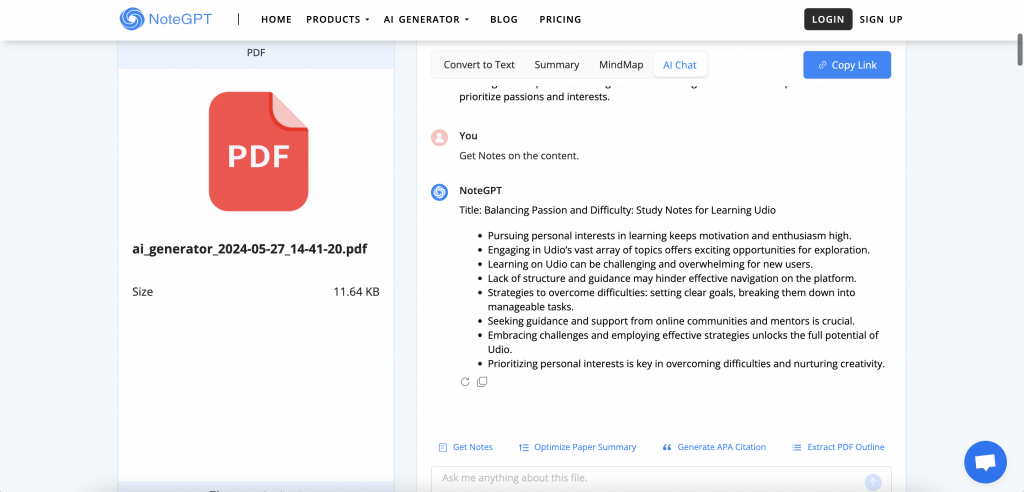Click bullet 'Lack of structure and guidance'
The height and width of the screenshot is (492, 1024).
672,278
